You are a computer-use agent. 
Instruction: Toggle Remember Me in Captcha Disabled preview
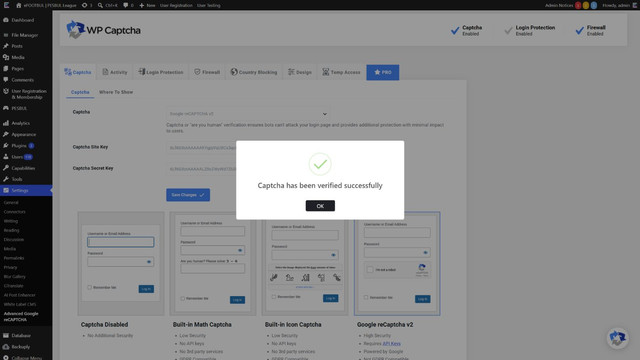[x=89, y=287]
